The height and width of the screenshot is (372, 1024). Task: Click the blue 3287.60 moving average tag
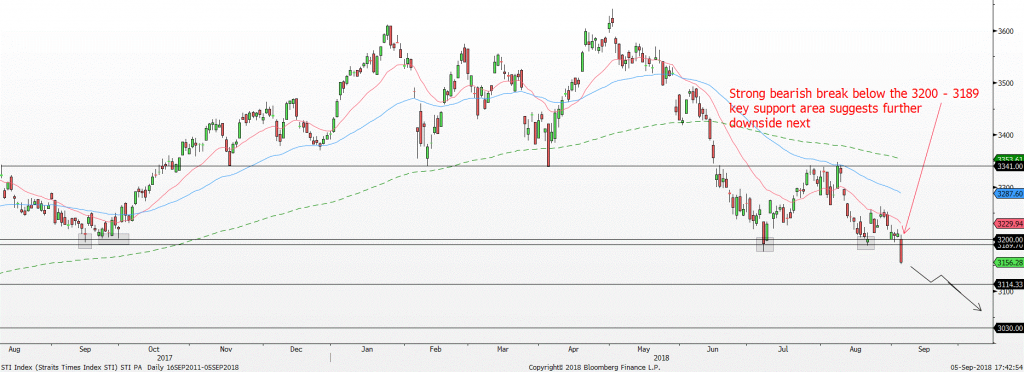(x=1008, y=193)
